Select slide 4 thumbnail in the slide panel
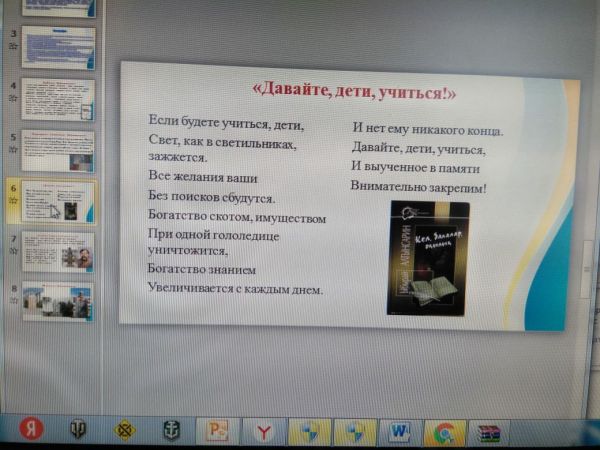 (58, 99)
